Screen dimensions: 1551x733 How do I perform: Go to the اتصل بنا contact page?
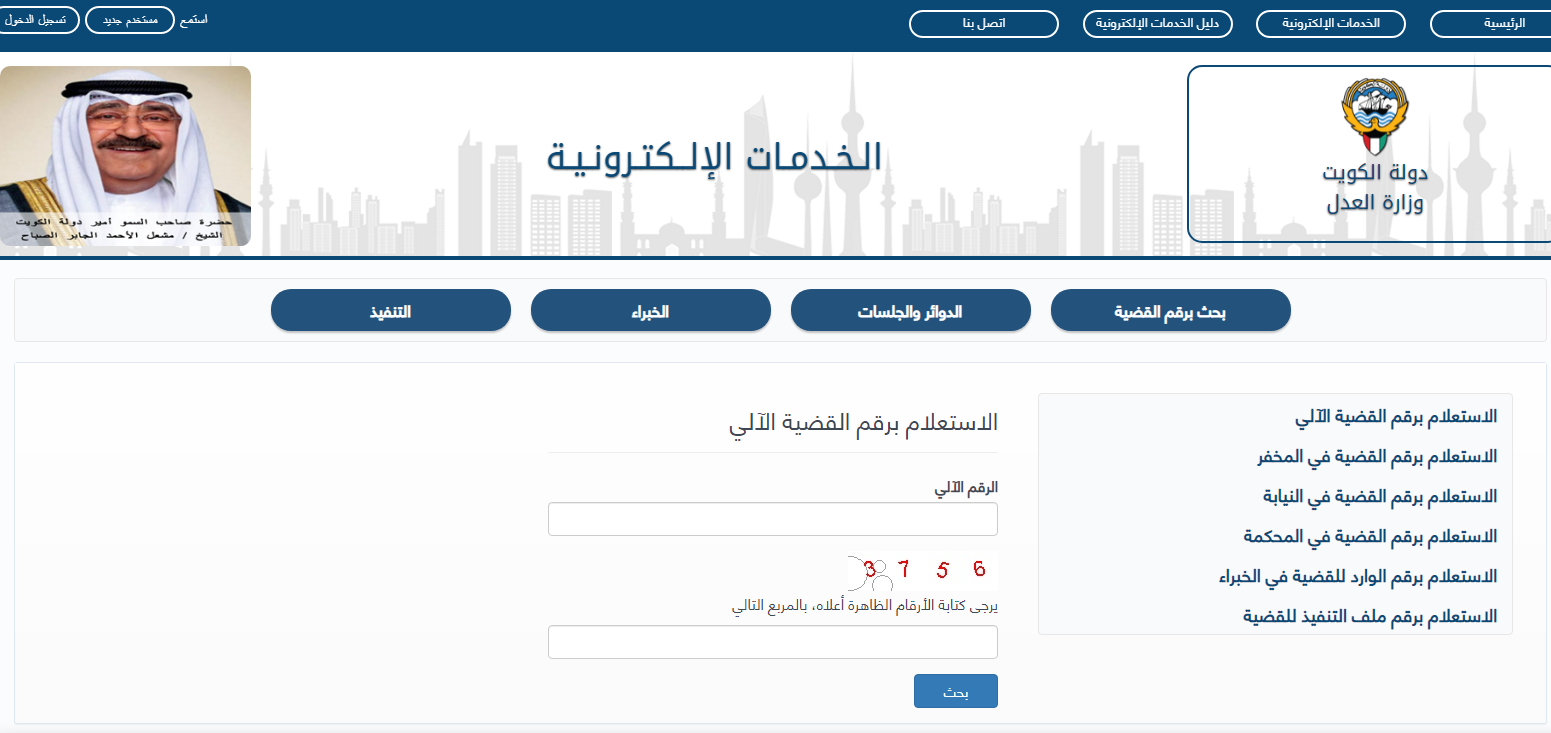[x=983, y=23]
